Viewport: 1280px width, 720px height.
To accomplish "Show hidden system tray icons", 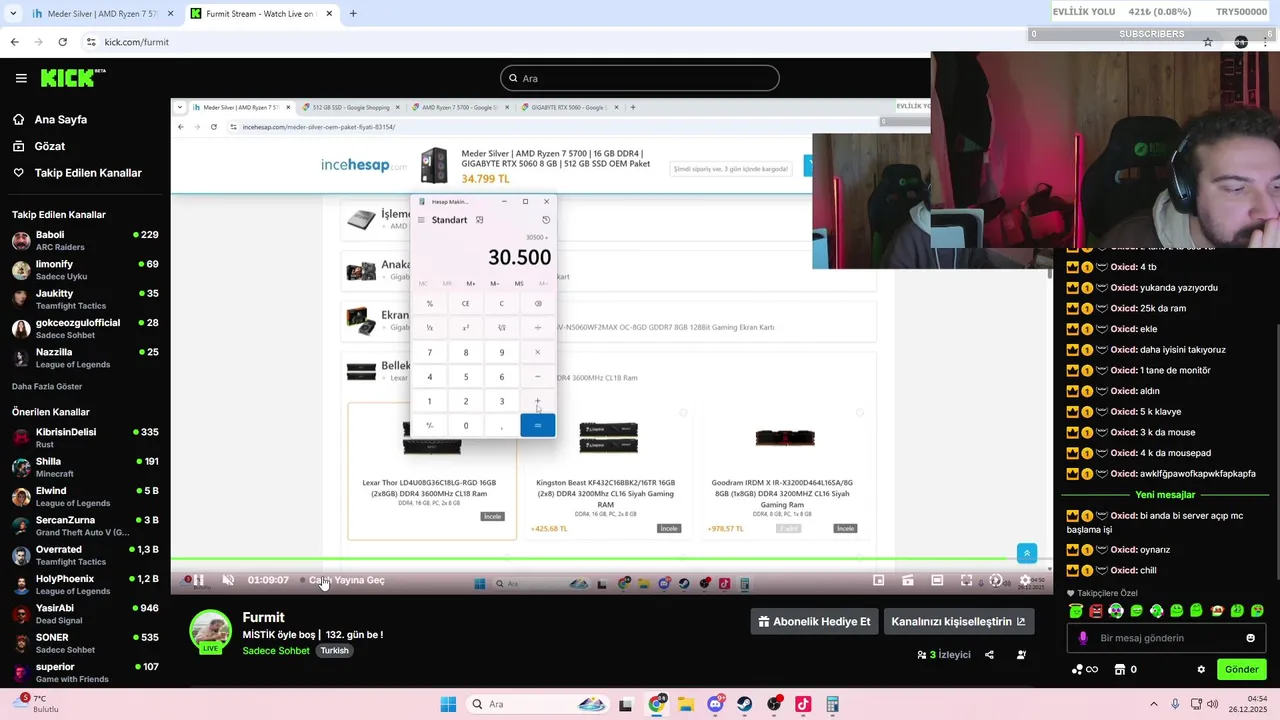I will tap(1154, 704).
